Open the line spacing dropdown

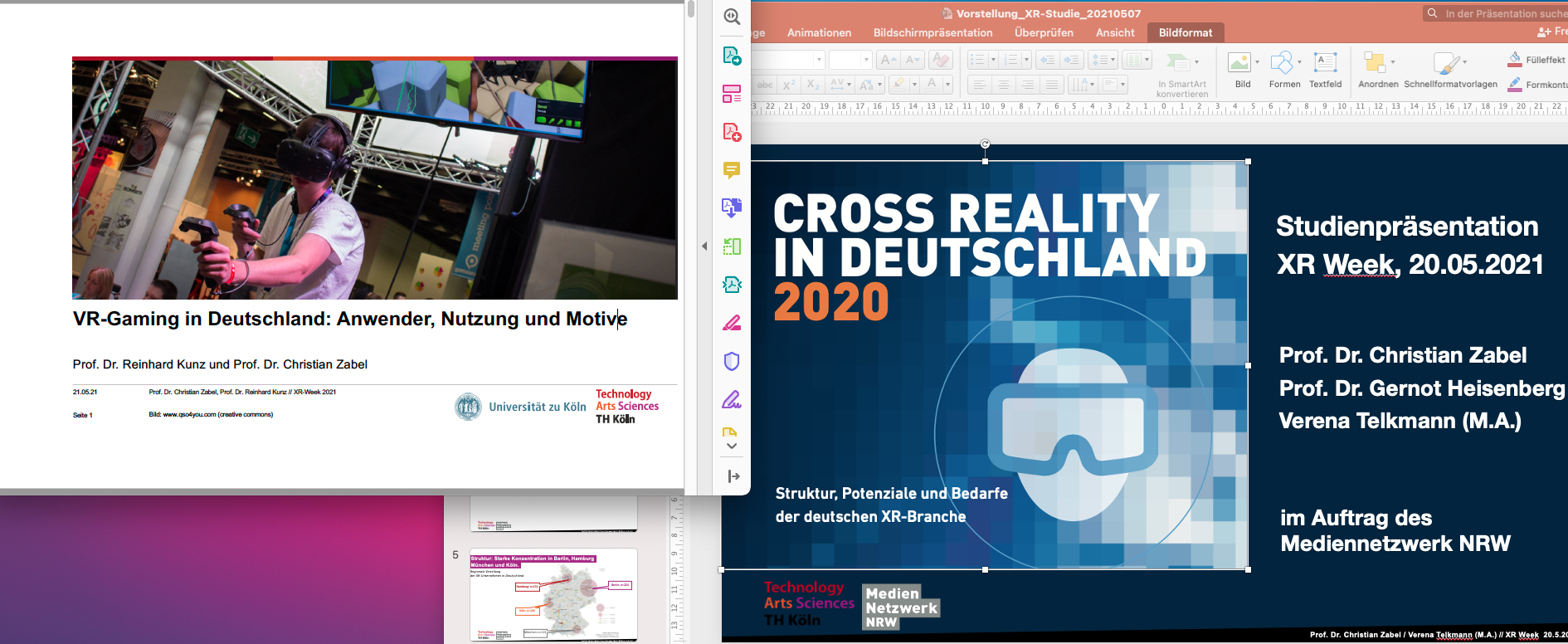point(1103,60)
